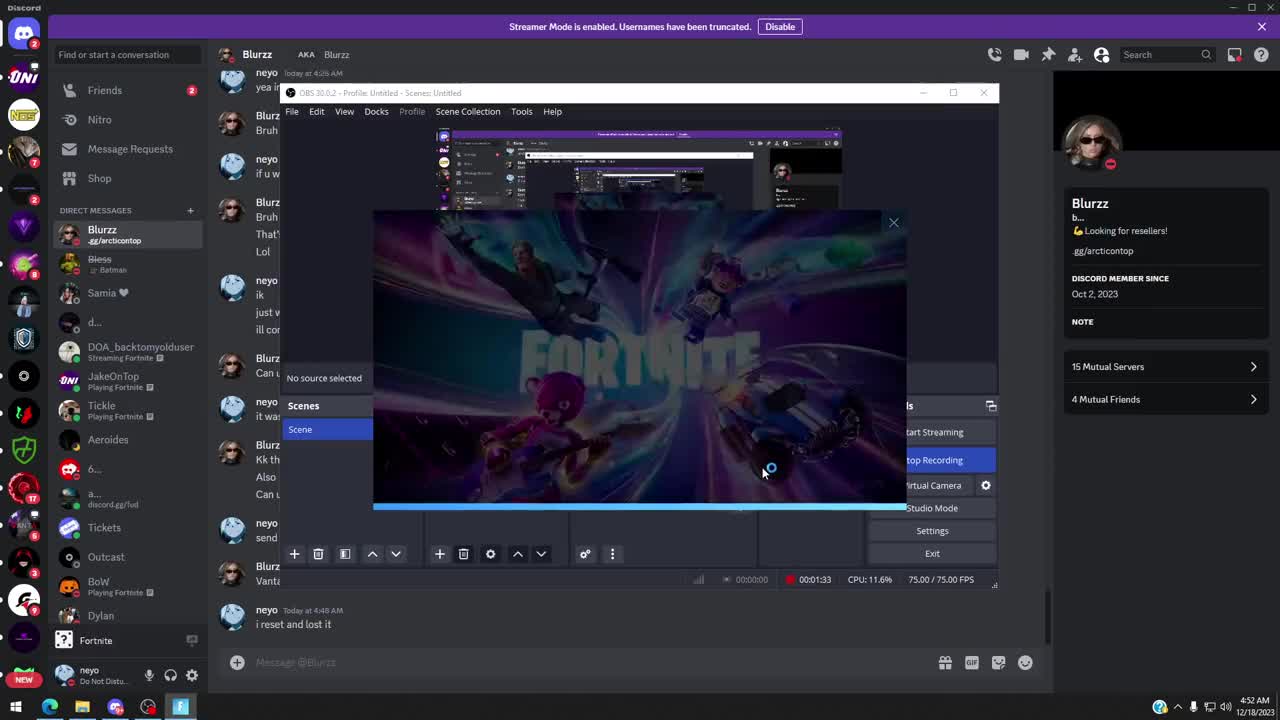The width and height of the screenshot is (1280, 720).
Task: Expand 15 Mutual Servers section
Action: click(x=1165, y=367)
